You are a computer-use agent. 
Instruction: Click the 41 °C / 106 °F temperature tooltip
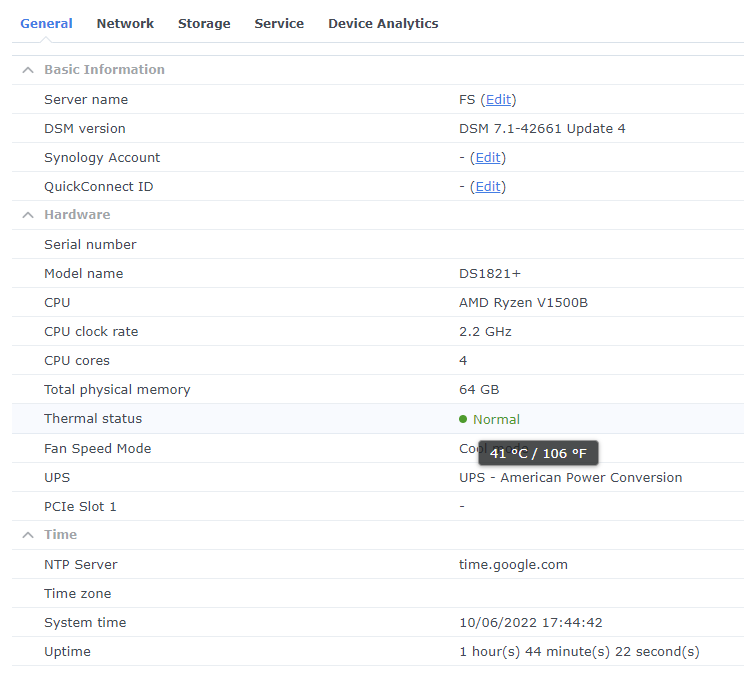tap(538, 454)
